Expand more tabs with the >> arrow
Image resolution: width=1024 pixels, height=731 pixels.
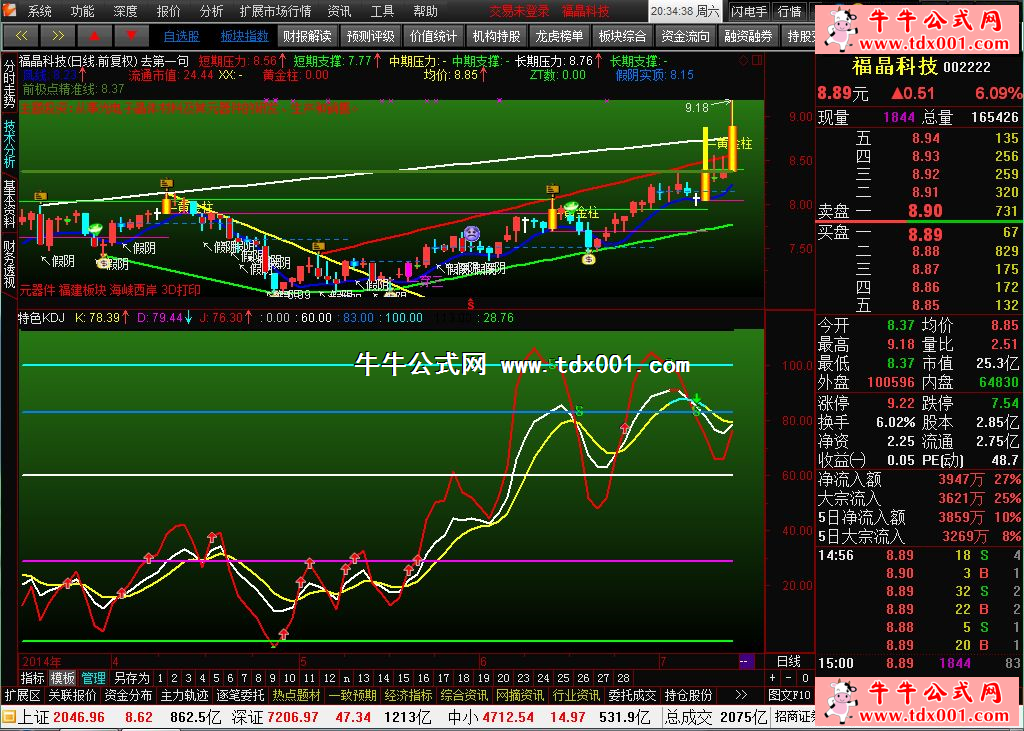tap(741, 695)
